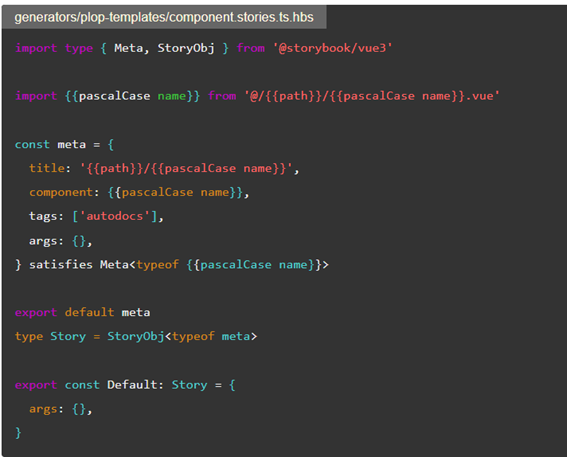
Task: Click the Meta identifier in first import line
Action: 128,48
